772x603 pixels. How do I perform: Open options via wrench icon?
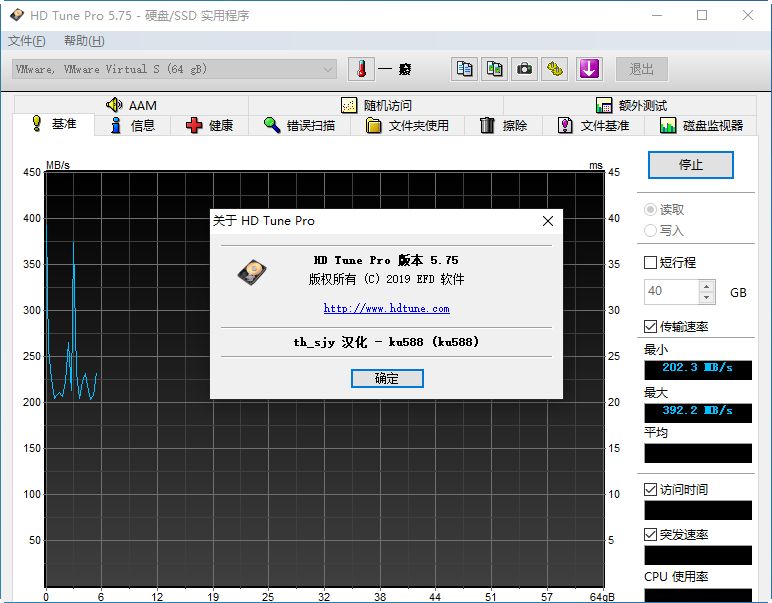coord(555,69)
